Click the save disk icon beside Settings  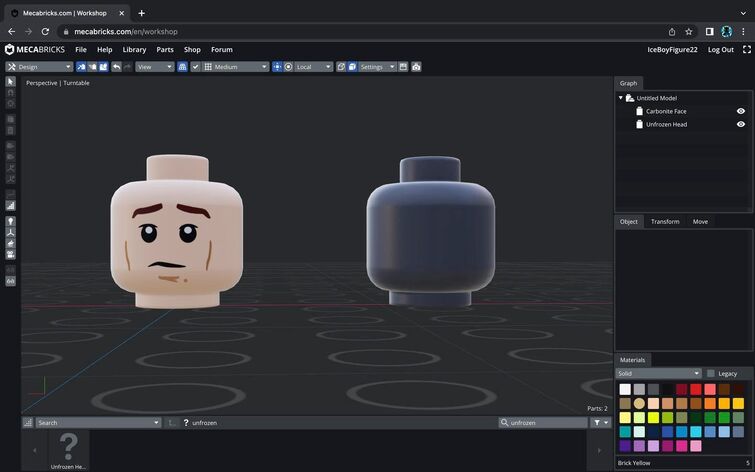point(404,67)
